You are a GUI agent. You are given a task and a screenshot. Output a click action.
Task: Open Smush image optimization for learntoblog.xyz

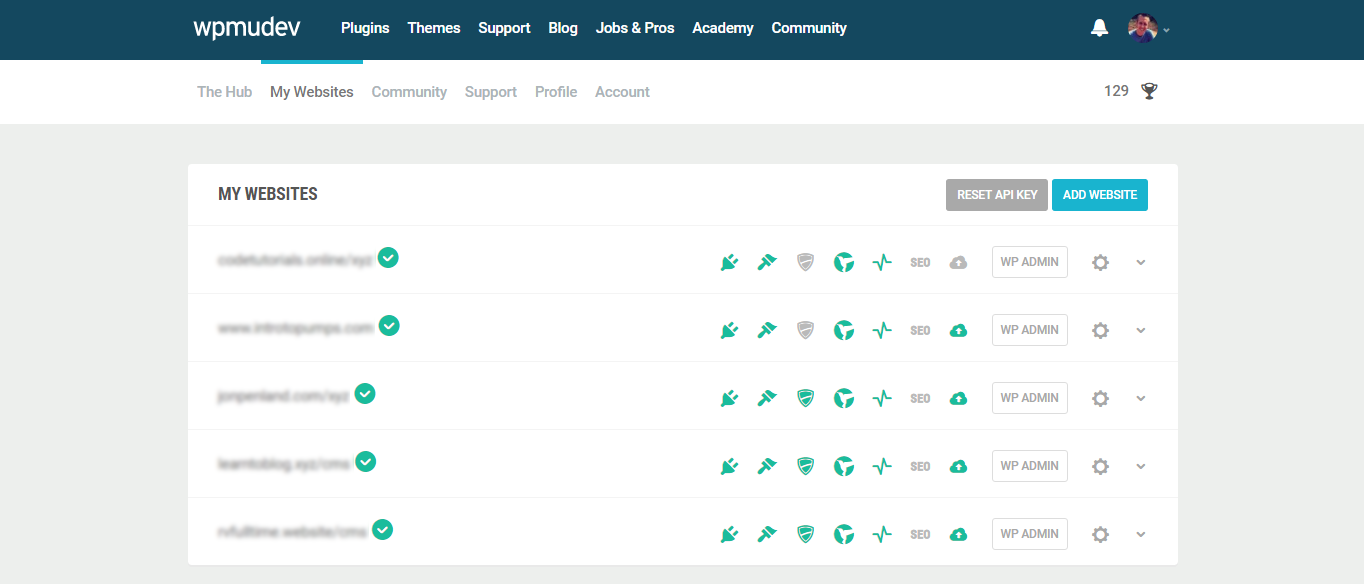tap(843, 466)
